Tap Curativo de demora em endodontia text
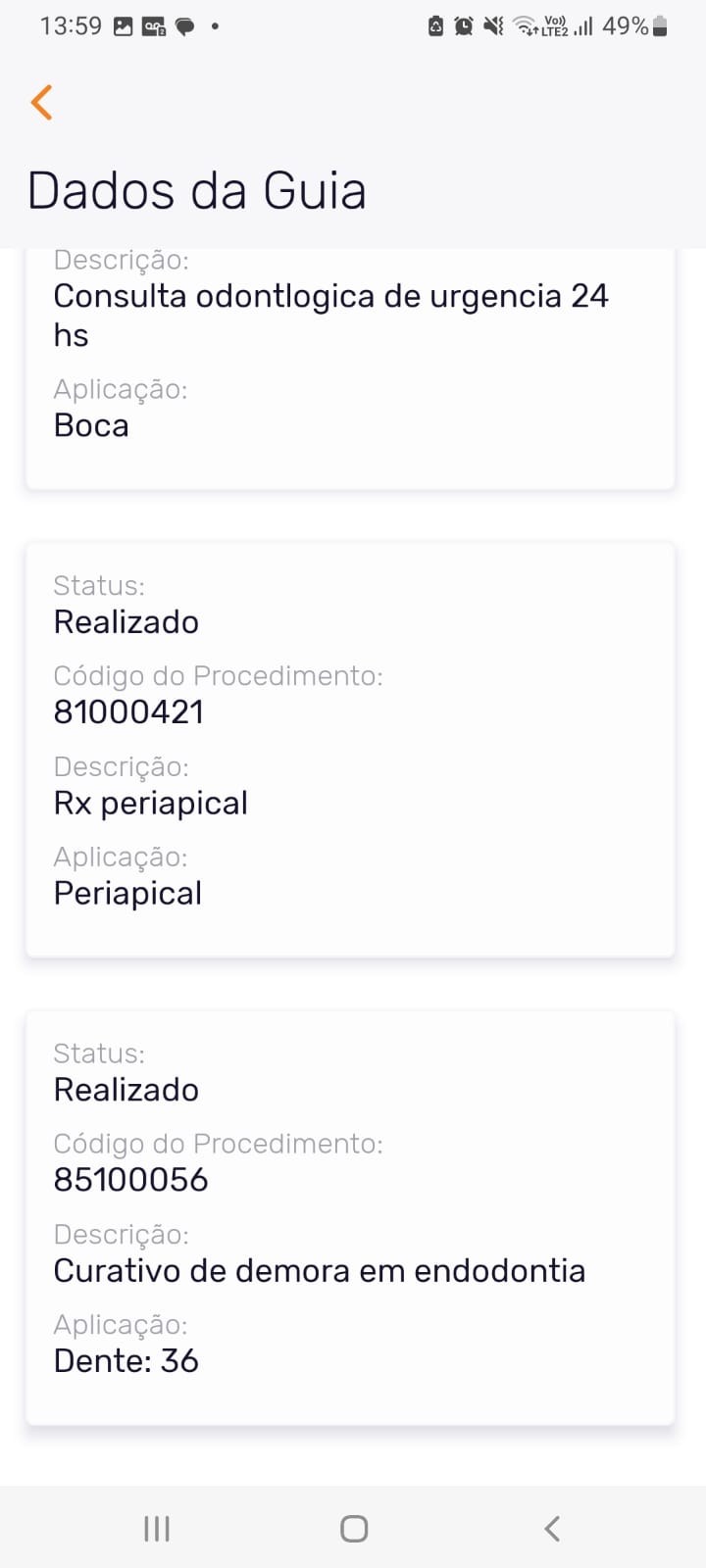 click(319, 1270)
